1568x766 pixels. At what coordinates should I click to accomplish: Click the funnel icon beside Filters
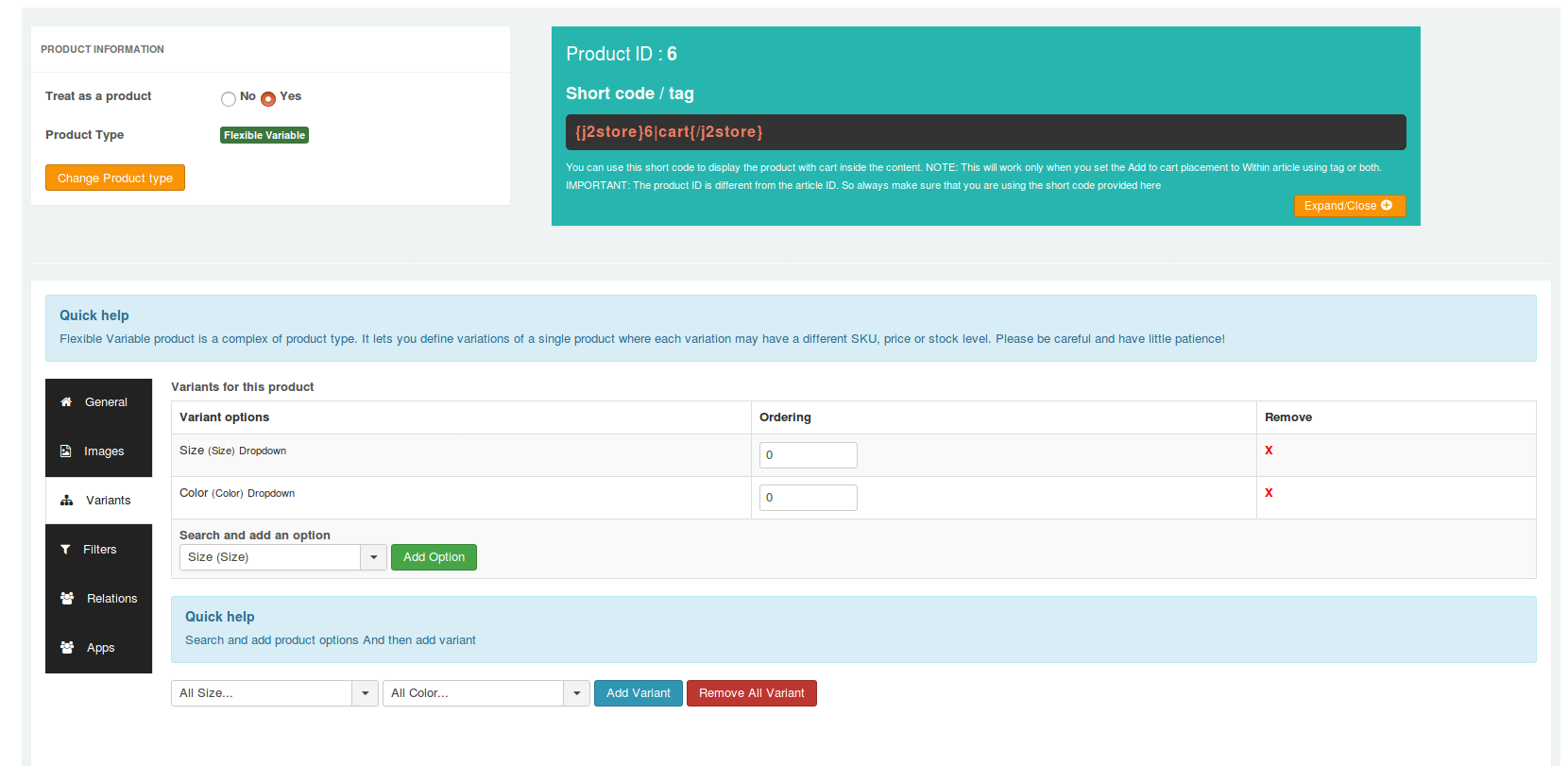65,550
